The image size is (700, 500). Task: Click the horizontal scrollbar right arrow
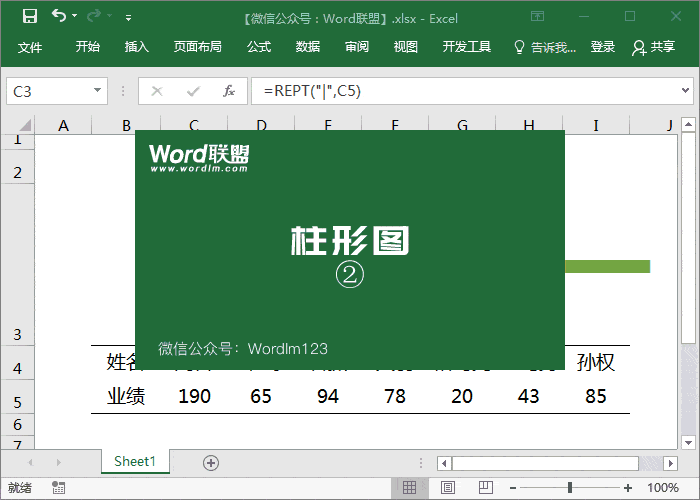[x=671, y=463]
